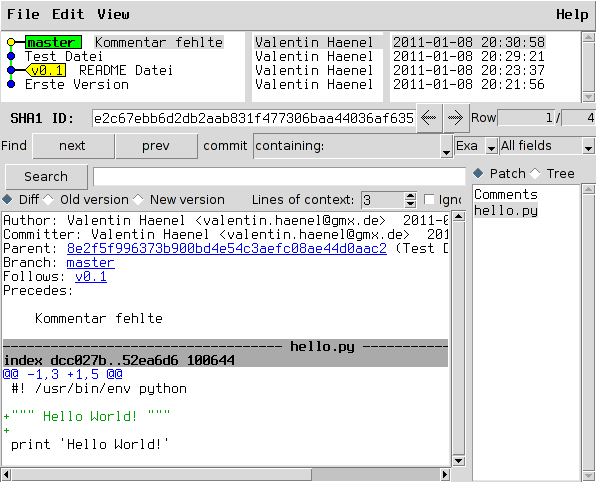Select the New version radio button
Viewport: 596px width, 482px height.
(138, 199)
